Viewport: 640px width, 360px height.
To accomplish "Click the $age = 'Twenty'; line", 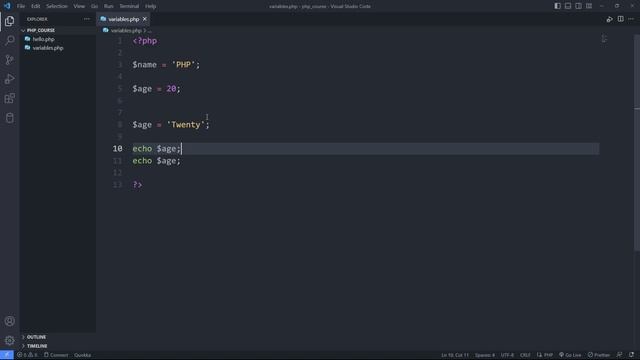I will [171, 124].
